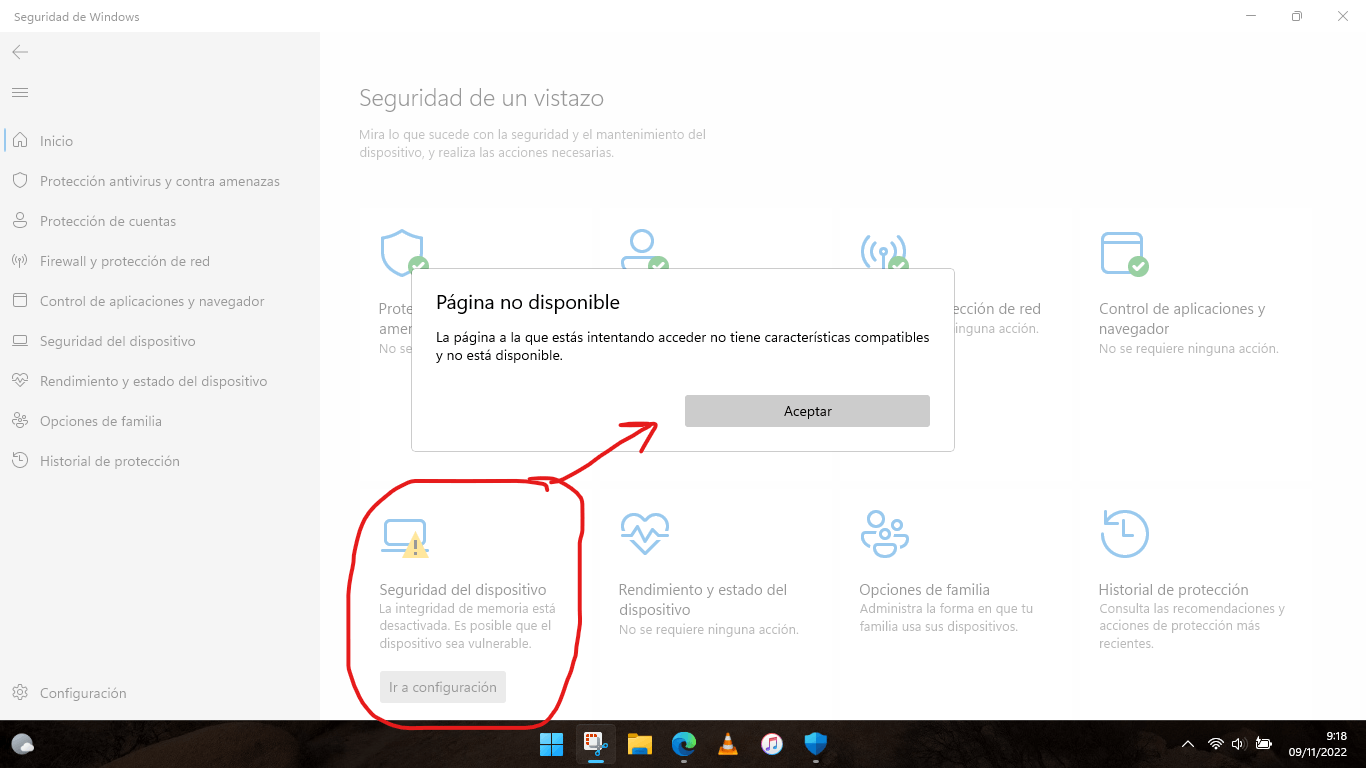Click the Inicio home icon
Screen dimensions: 1366x768
click(x=20, y=141)
